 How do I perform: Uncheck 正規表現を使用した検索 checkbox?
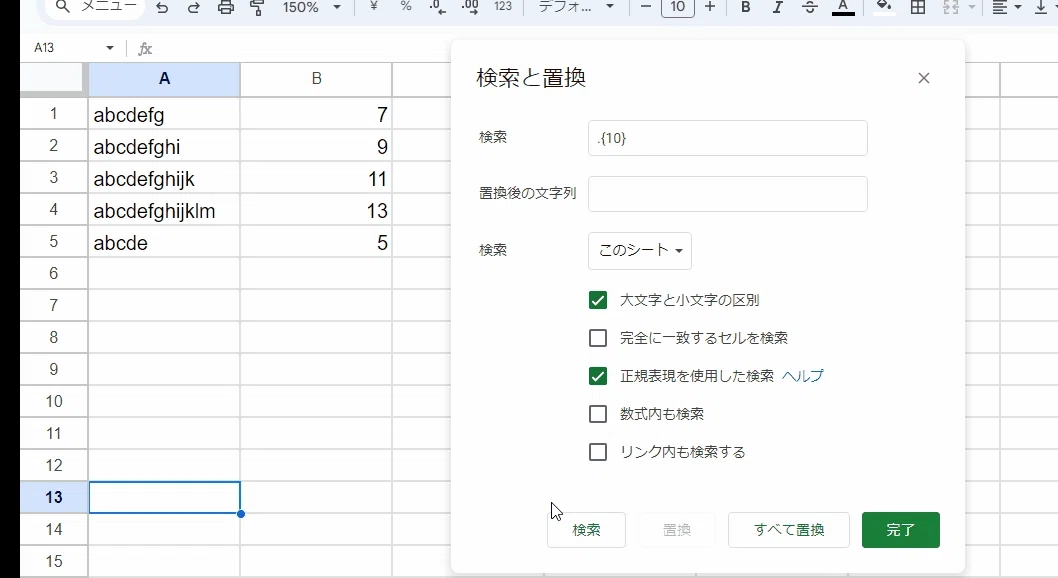click(598, 376)
